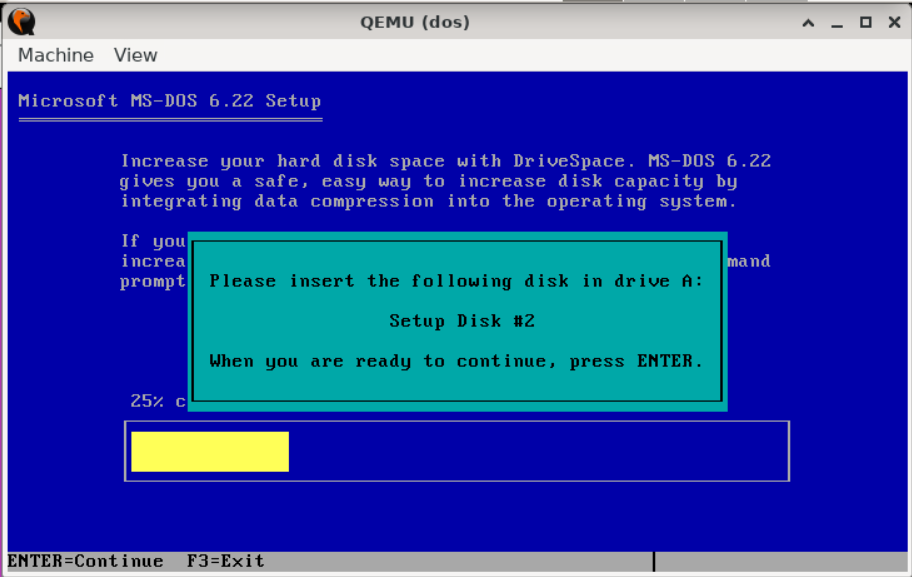Click the "Increase your hard disk space" line

(445, 161)
